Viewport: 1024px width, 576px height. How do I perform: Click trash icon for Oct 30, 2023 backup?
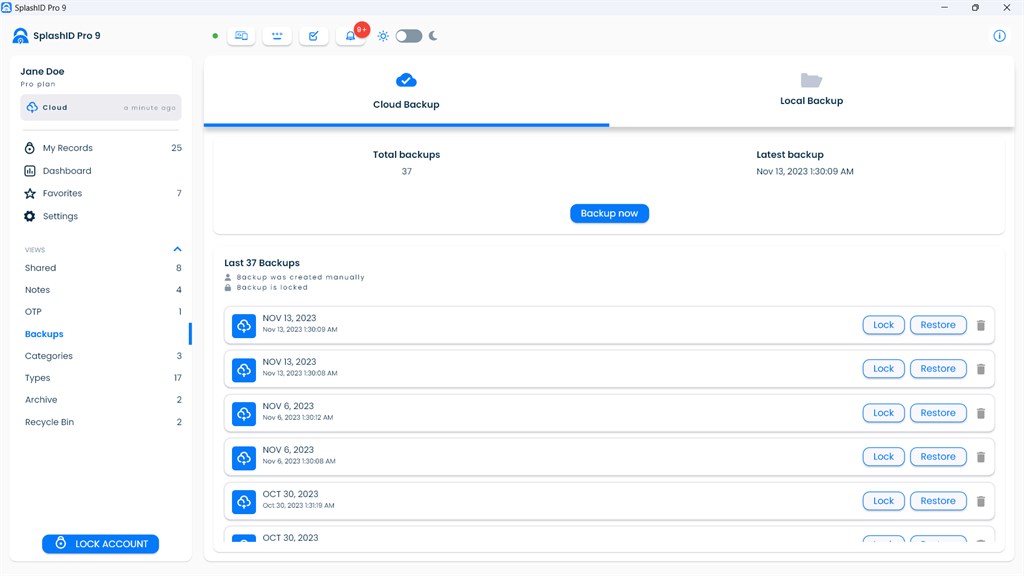coord(980,502)
